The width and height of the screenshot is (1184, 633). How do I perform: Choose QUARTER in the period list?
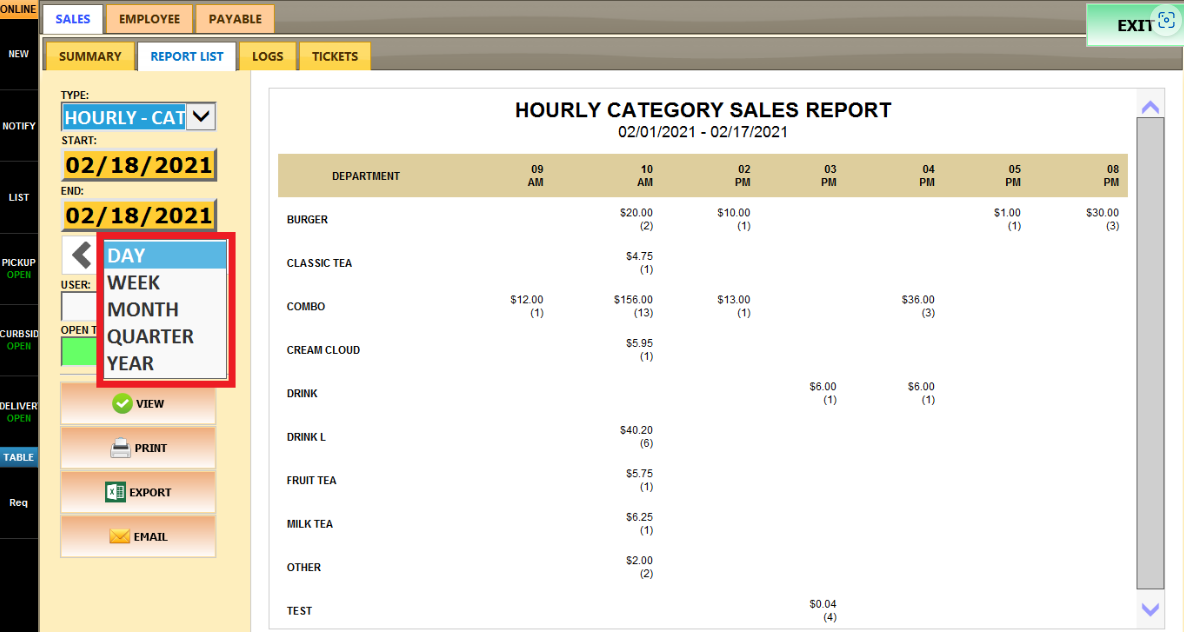tap(150, 337)
